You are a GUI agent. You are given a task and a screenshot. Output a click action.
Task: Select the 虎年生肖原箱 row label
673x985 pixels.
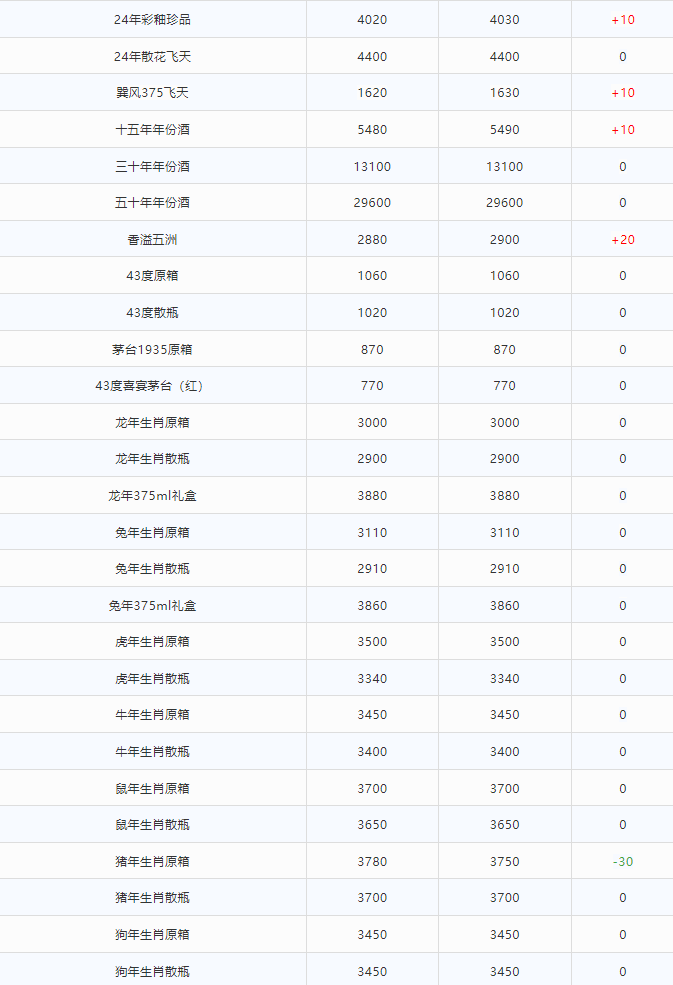pyautogui.click(x=152, y=642)
